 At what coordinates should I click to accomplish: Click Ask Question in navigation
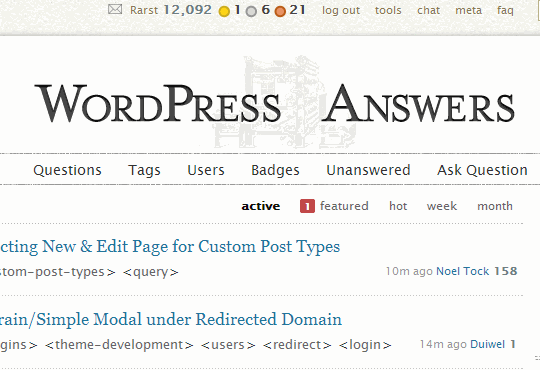[482, 170]
